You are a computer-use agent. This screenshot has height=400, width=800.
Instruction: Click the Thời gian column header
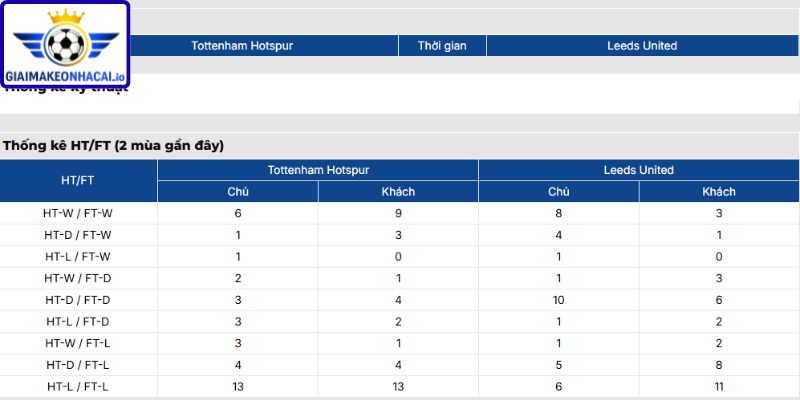coord(442,45)
